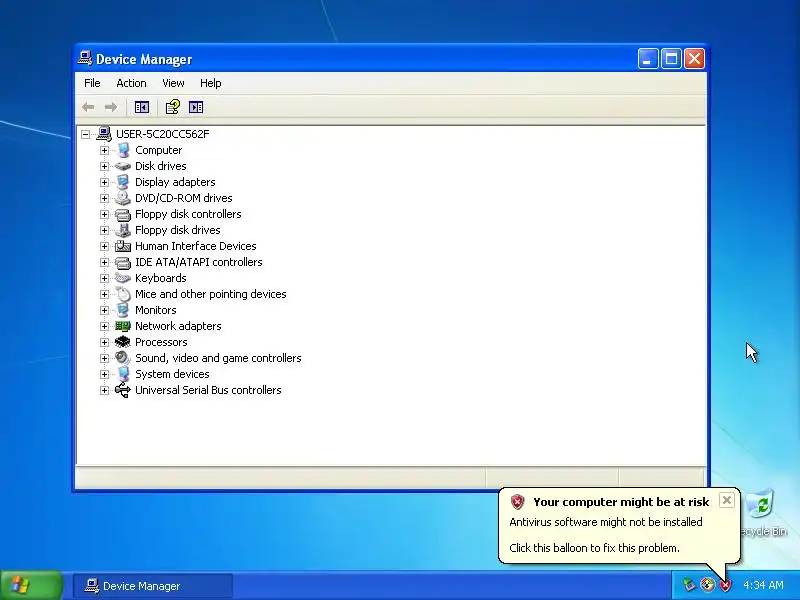Click the Sound controllers speaker icon
This screenshot has height=600, width=800.
coord(123,358)
